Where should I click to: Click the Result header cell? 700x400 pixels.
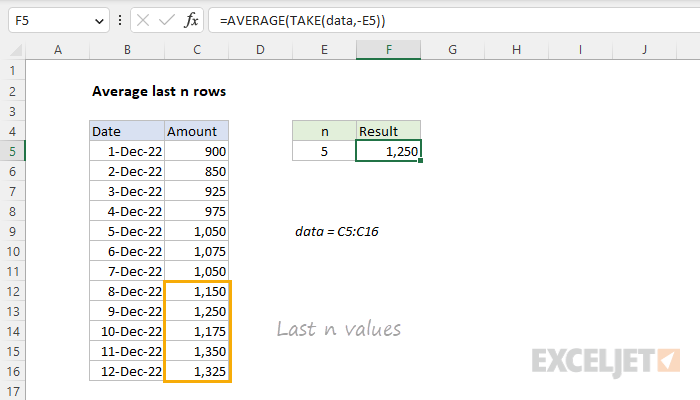click(388, 131)
